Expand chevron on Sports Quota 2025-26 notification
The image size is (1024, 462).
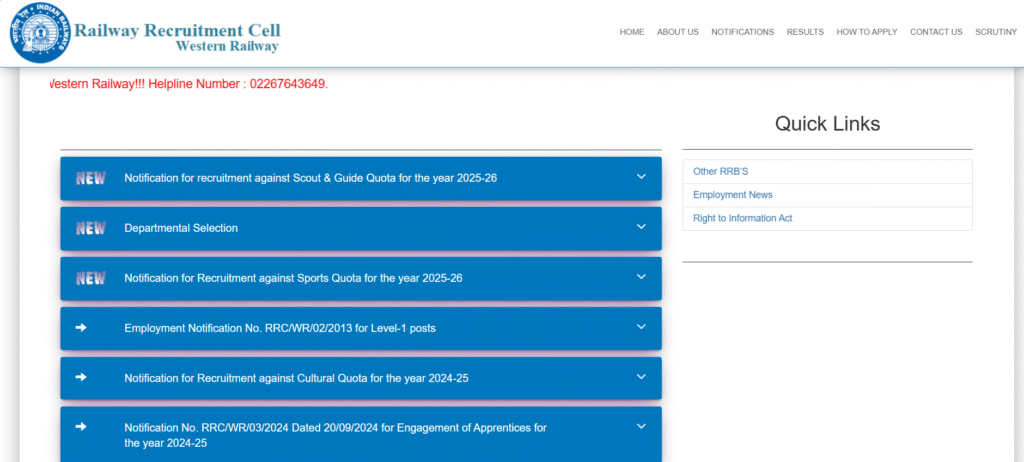(x=641, y=276)
